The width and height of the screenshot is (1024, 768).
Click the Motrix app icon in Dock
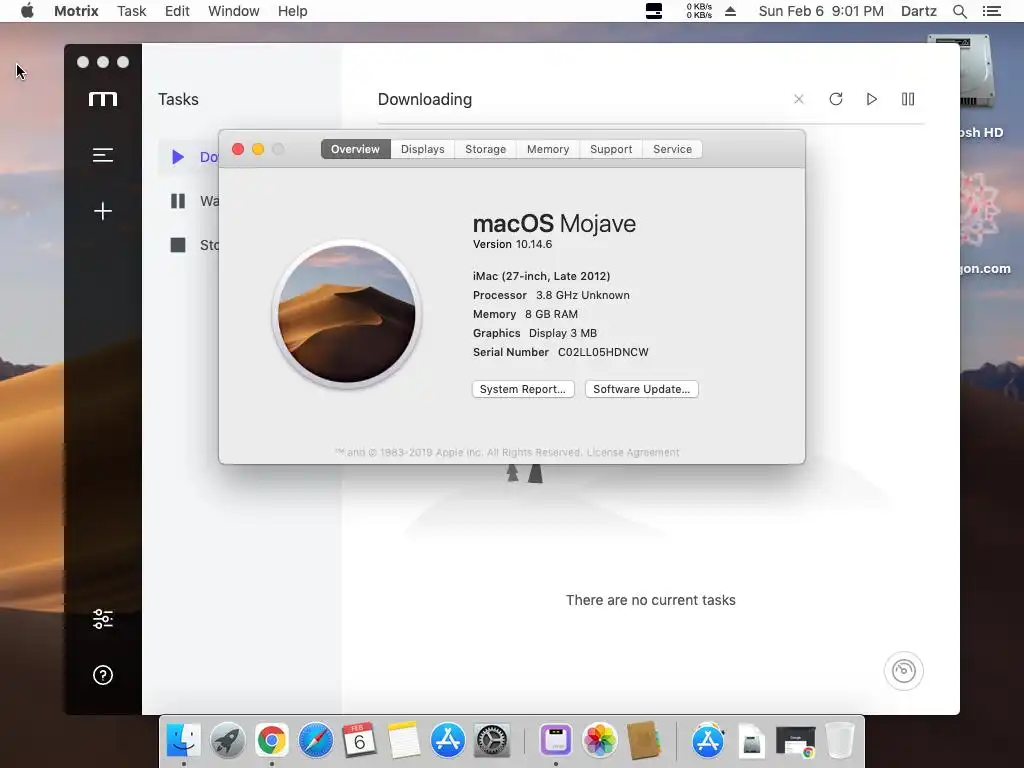(556, 740)
